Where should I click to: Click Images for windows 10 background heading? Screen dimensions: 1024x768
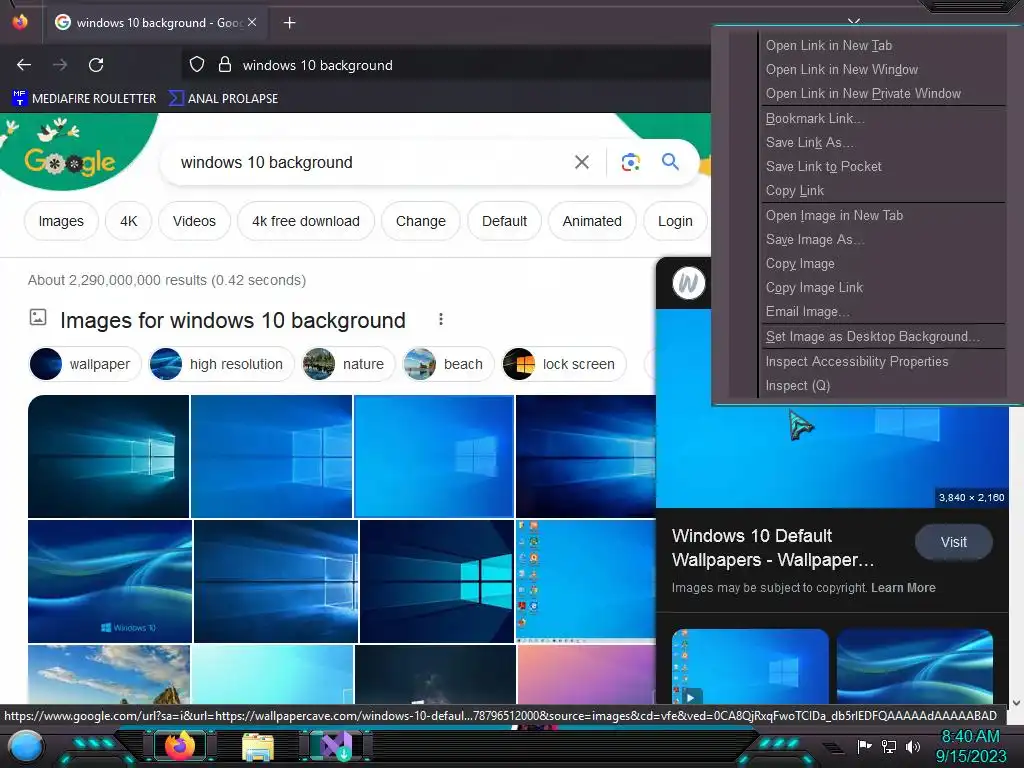tap(232, 321)
